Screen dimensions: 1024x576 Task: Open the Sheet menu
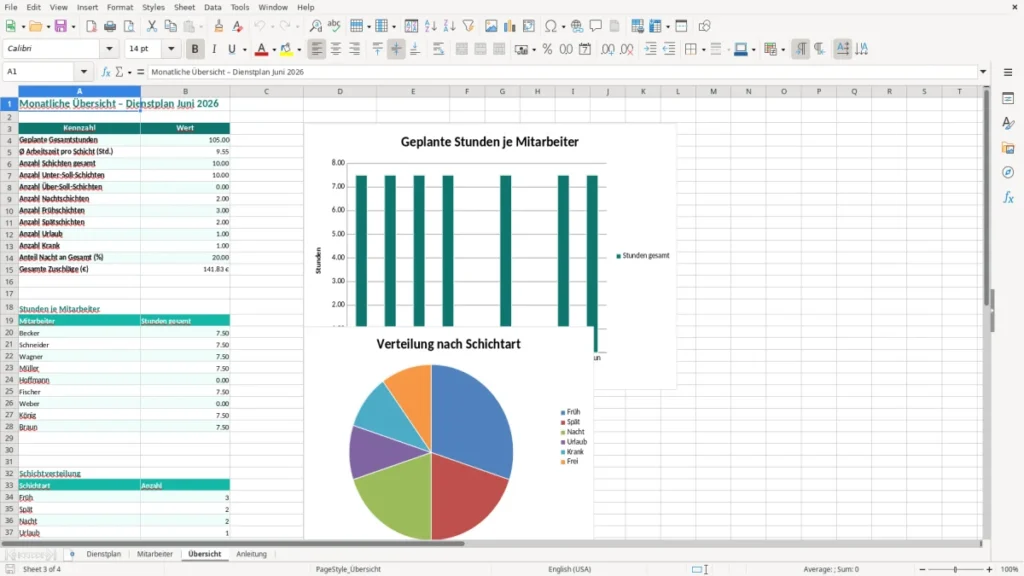click(x=184, y=7)
